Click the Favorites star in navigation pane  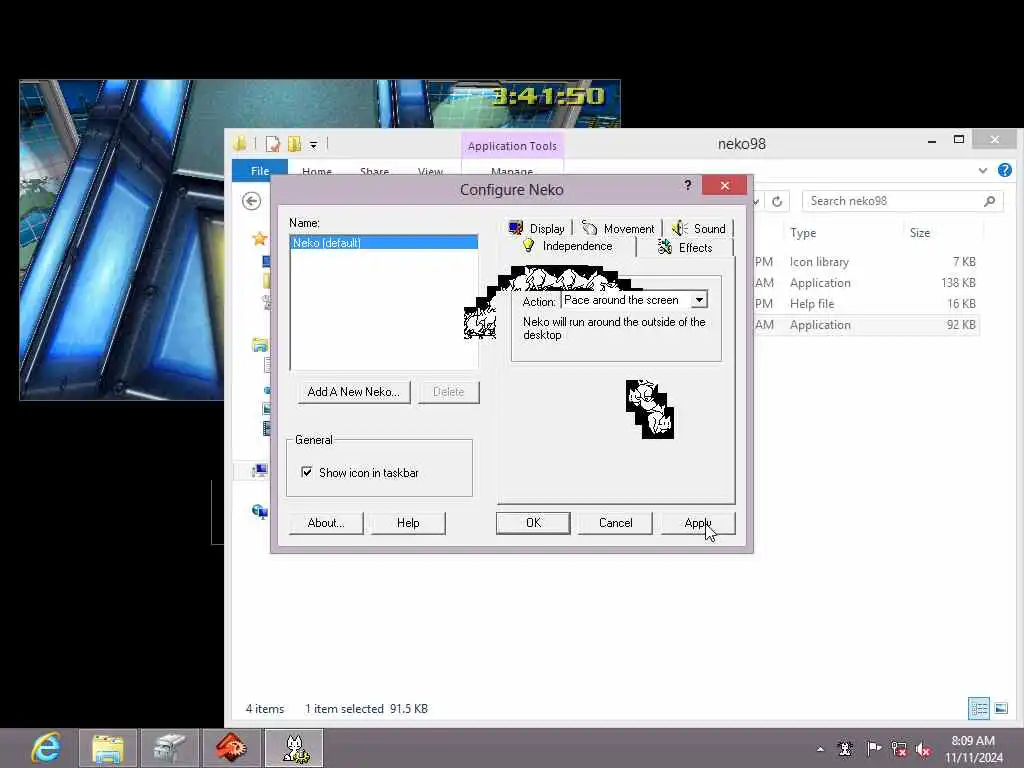[x=259, y=238]
